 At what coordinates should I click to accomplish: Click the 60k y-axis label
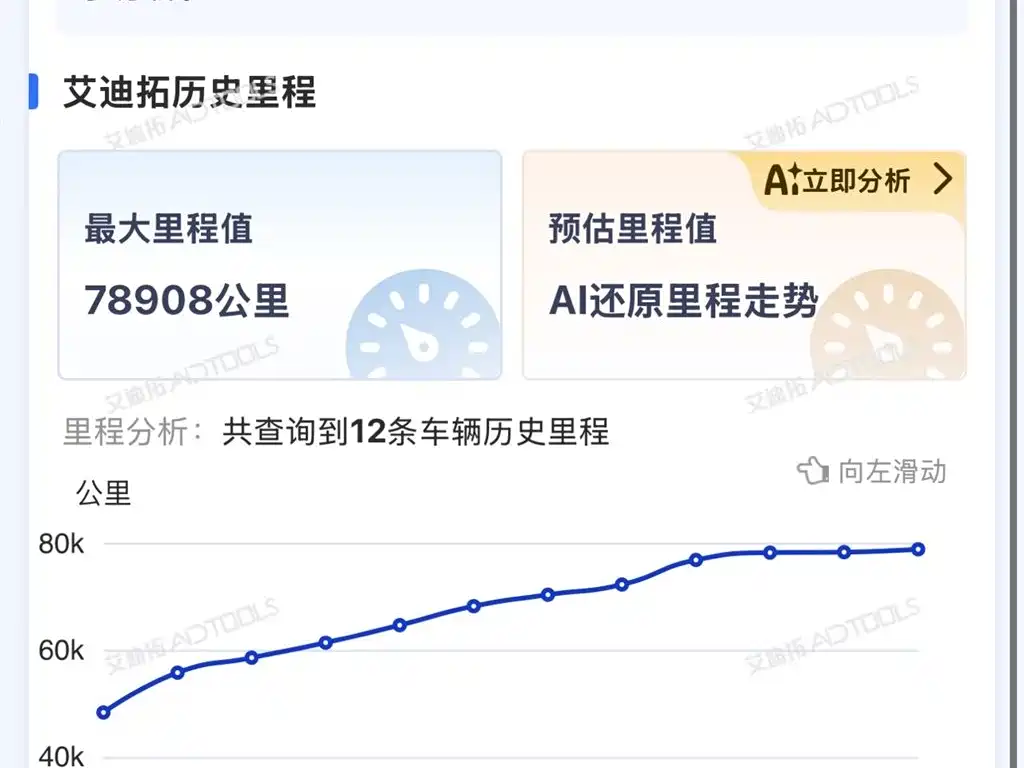(x=61, y=651)
